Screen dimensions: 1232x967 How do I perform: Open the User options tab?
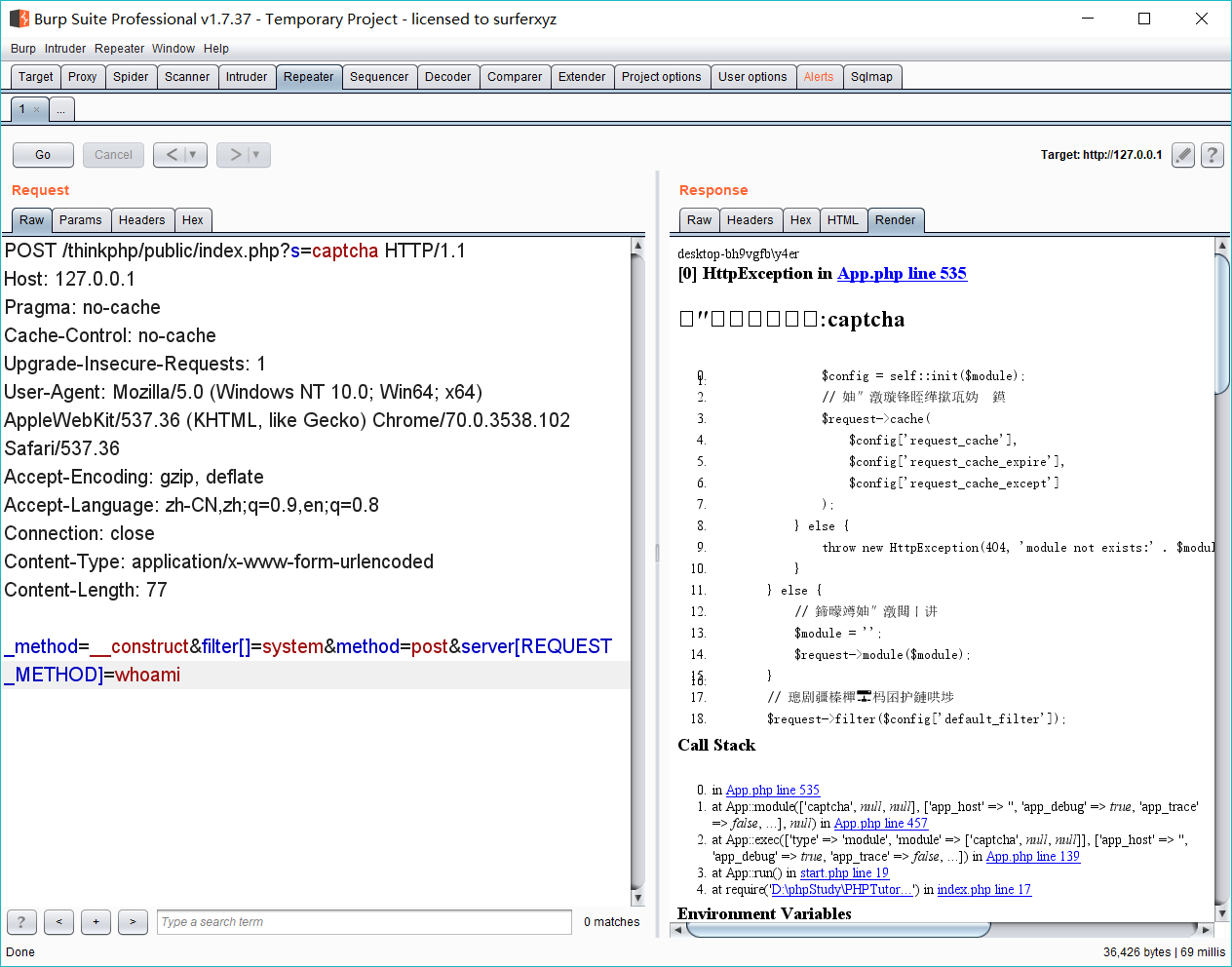752,77
